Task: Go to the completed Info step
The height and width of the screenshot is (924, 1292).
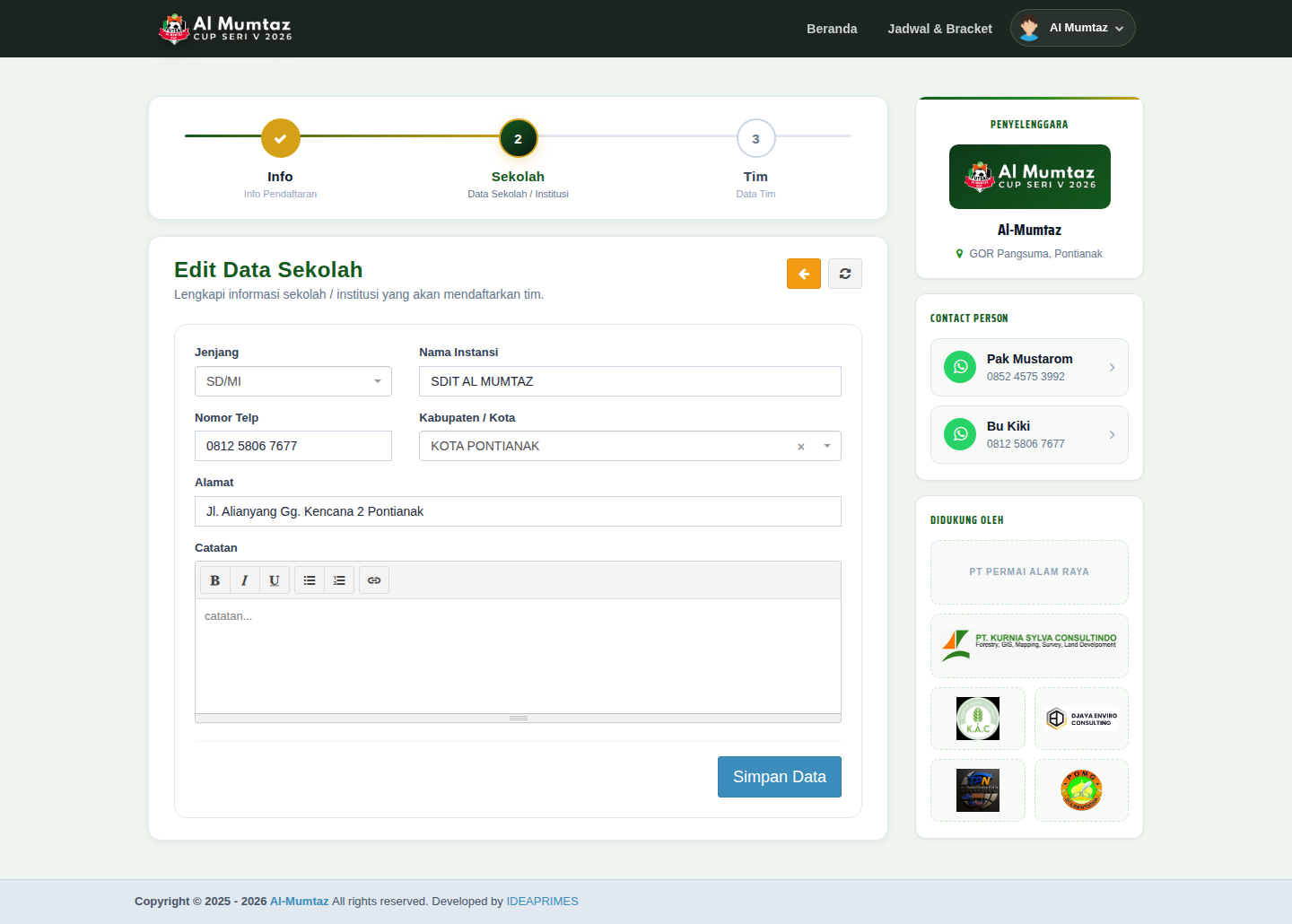Action: click(x=280, y=139)
